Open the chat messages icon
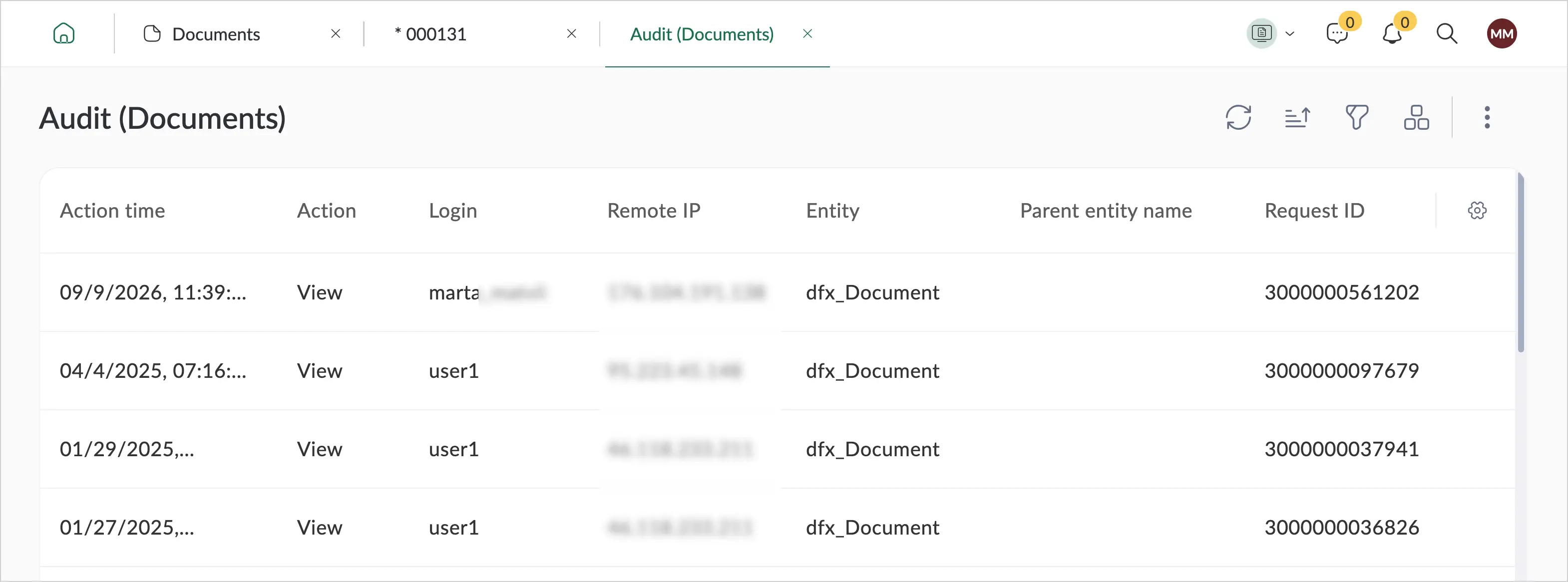1568x582 pixels. coord(1337,33)
